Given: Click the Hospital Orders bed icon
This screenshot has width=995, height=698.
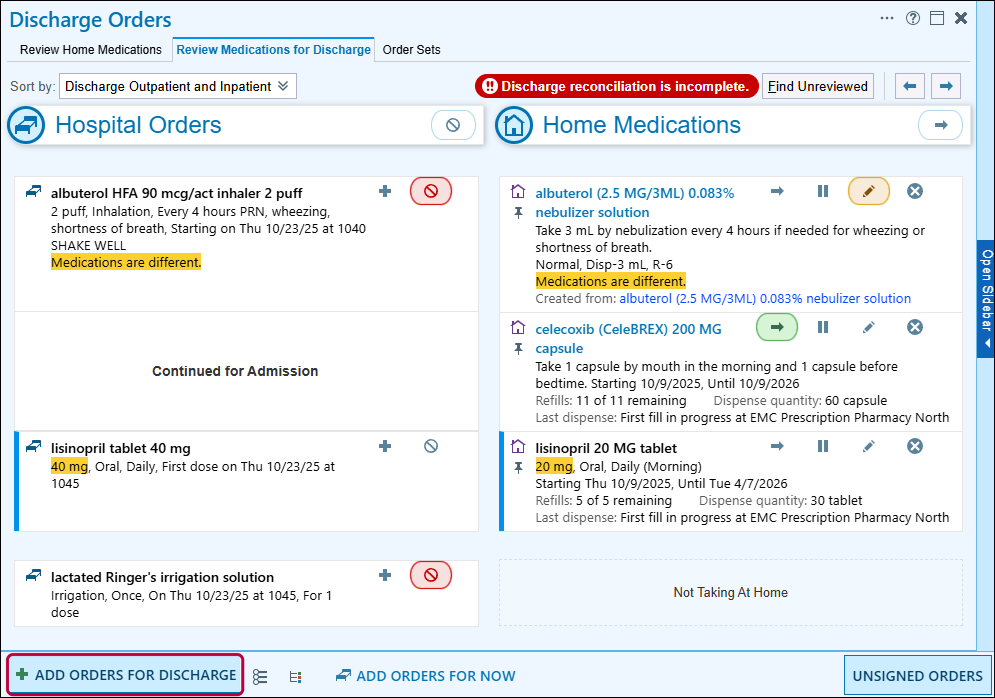Looking at the screenshot, I should 26,125.
